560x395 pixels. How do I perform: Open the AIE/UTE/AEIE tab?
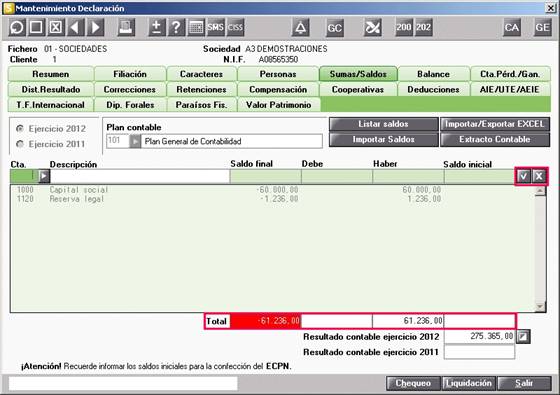click(510, 89)
